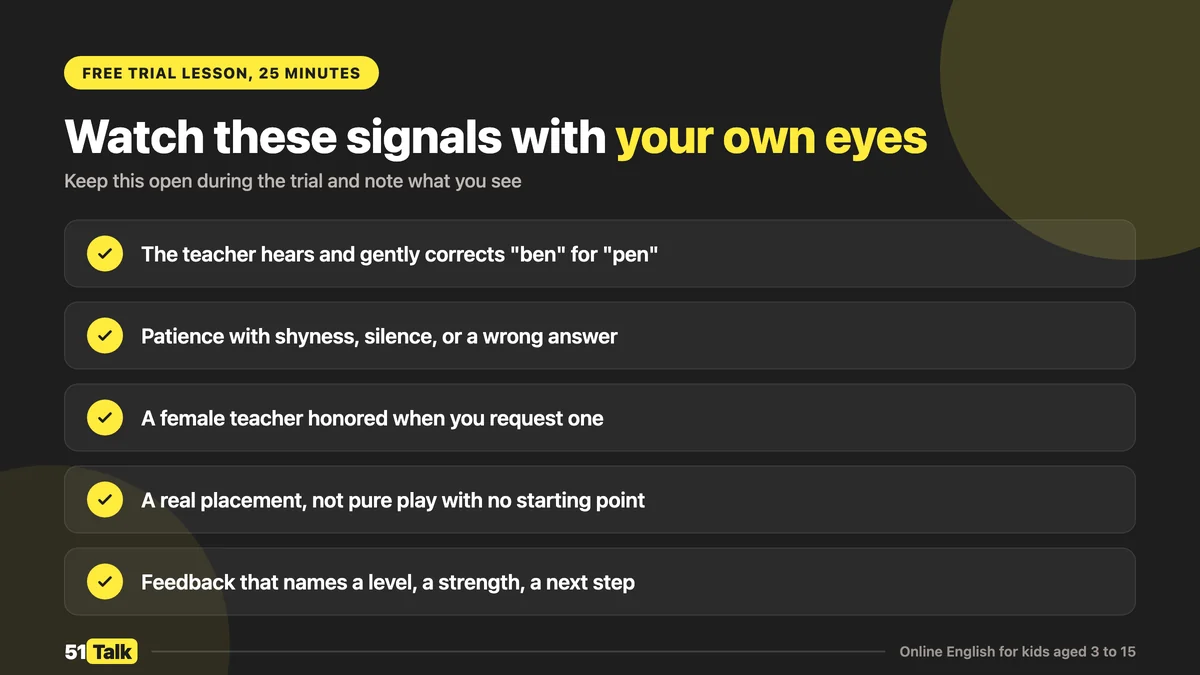Click the checkmark next to Patience with shyness
The image size is (1200, 675).
[105, 336]
